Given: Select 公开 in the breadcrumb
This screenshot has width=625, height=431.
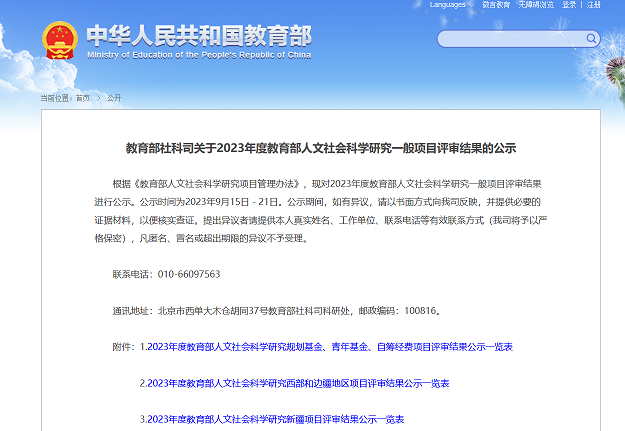Looking at the screenshot, I should click(113, 98).
